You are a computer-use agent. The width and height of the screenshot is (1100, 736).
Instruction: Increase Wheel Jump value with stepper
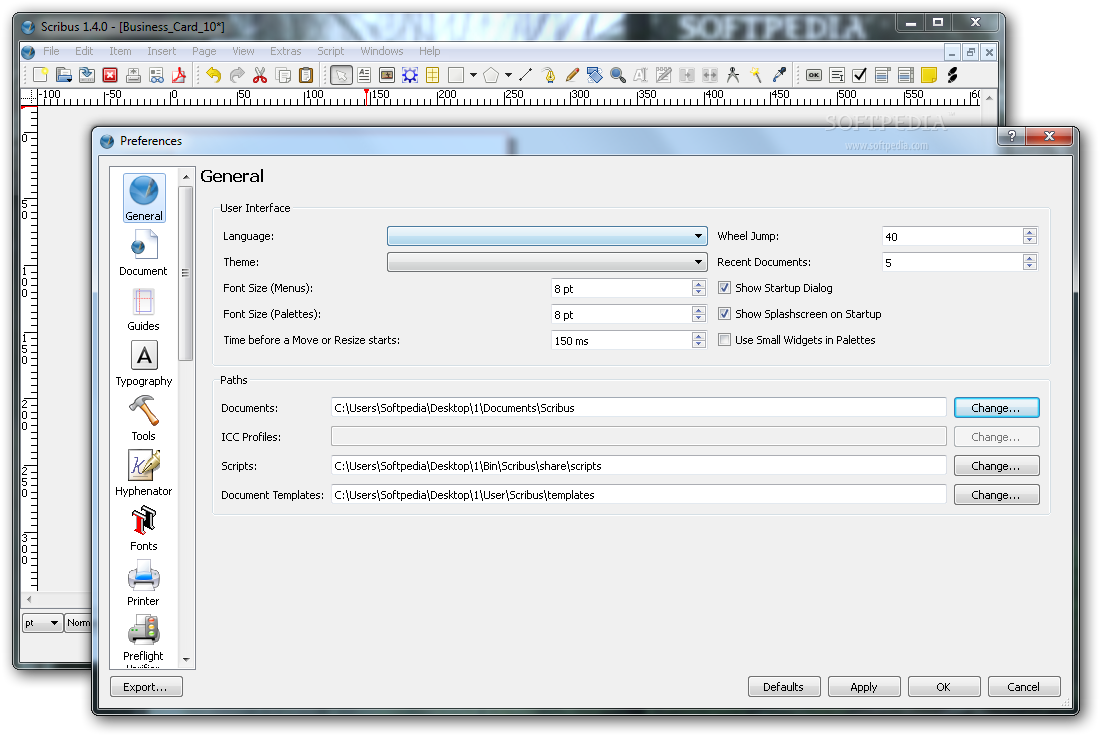(x=1029, y=232)
